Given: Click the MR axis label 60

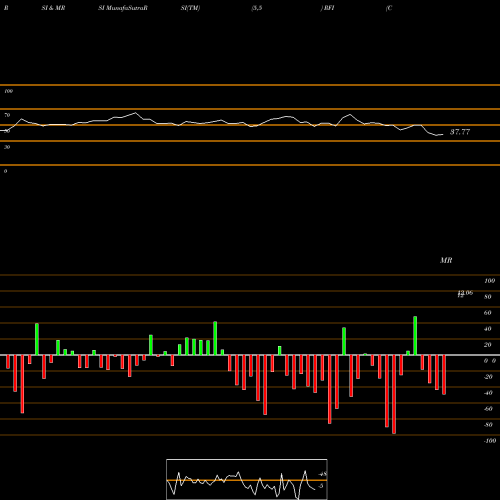Looking at the screenshot, I should point(488,313).
